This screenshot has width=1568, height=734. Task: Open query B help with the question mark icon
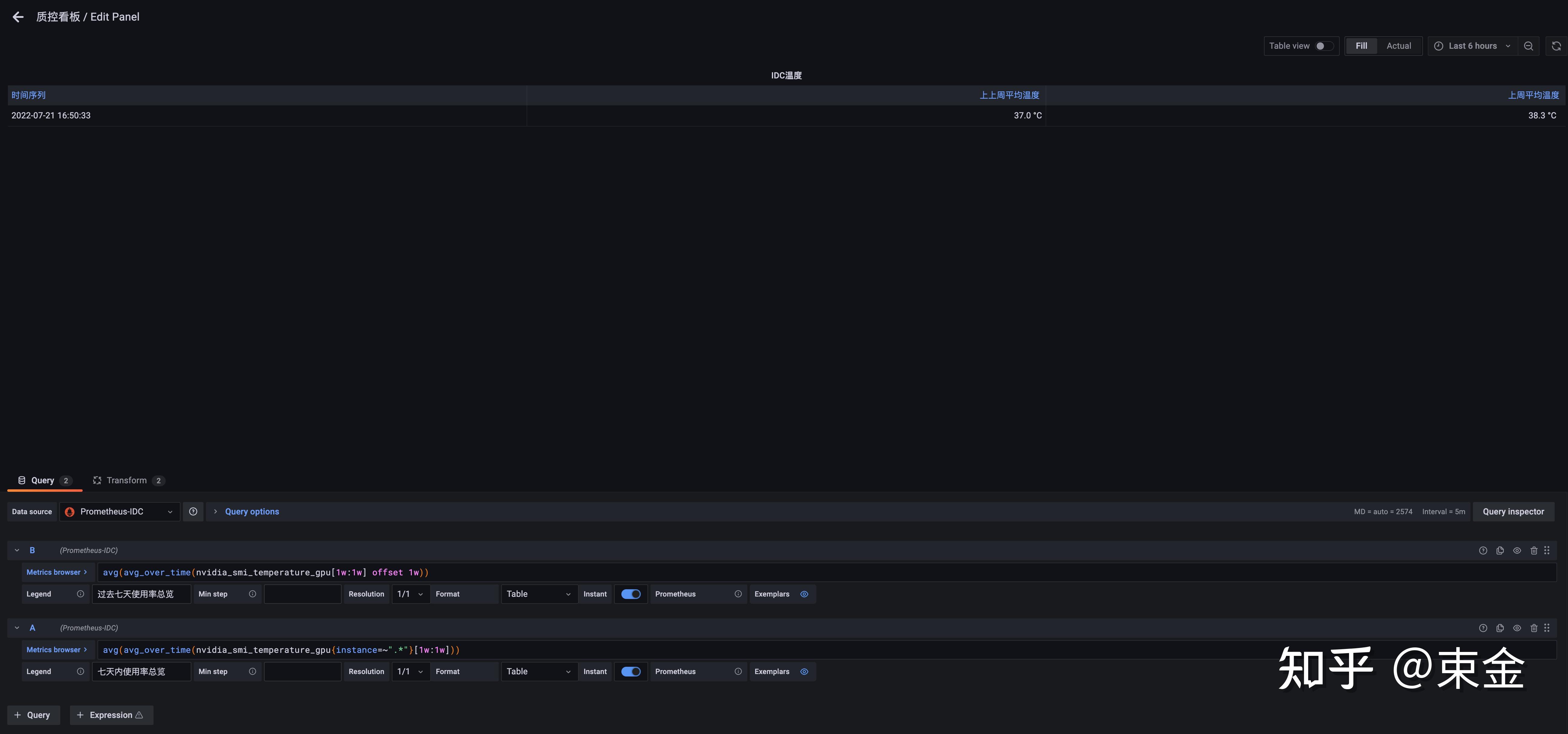(x=1482, y=550)
